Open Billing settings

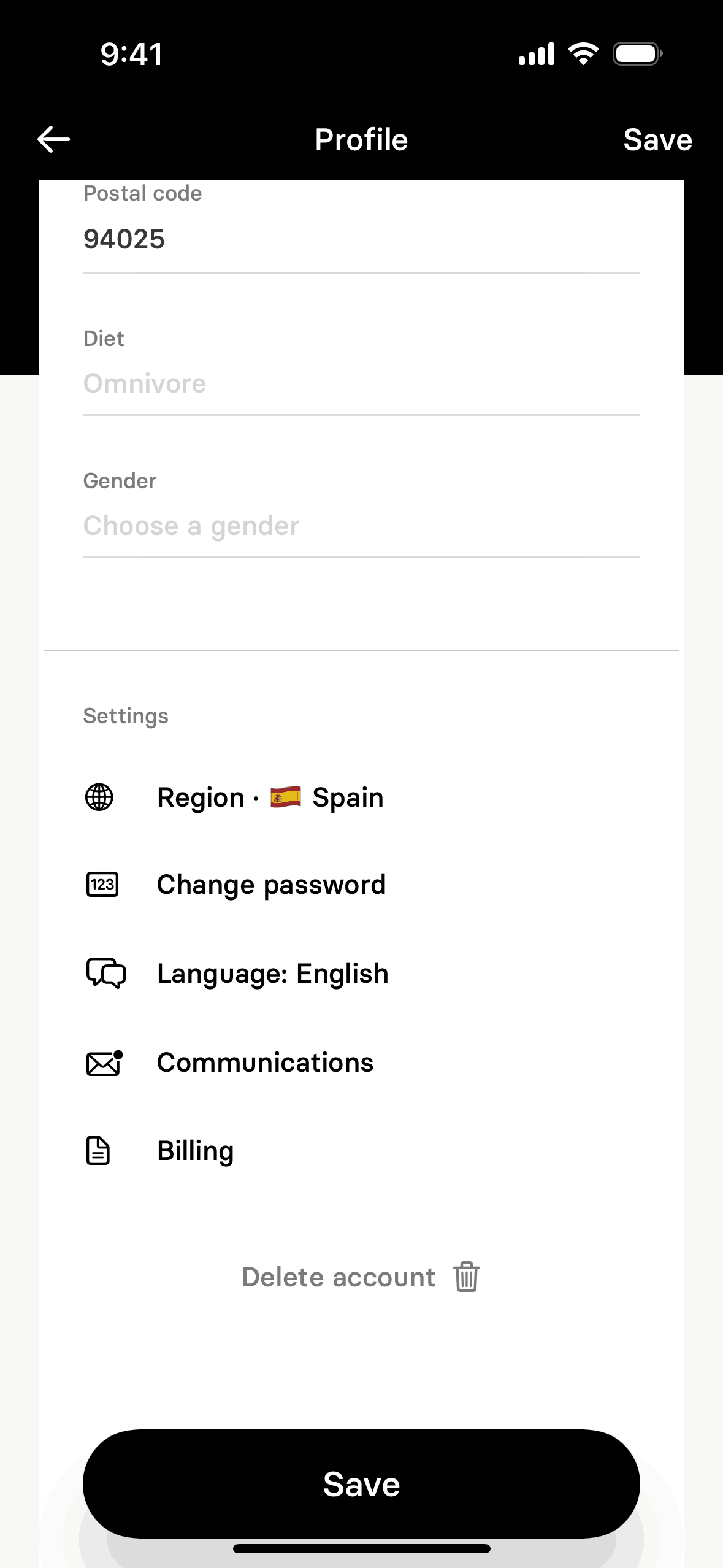pos(196,1151)
